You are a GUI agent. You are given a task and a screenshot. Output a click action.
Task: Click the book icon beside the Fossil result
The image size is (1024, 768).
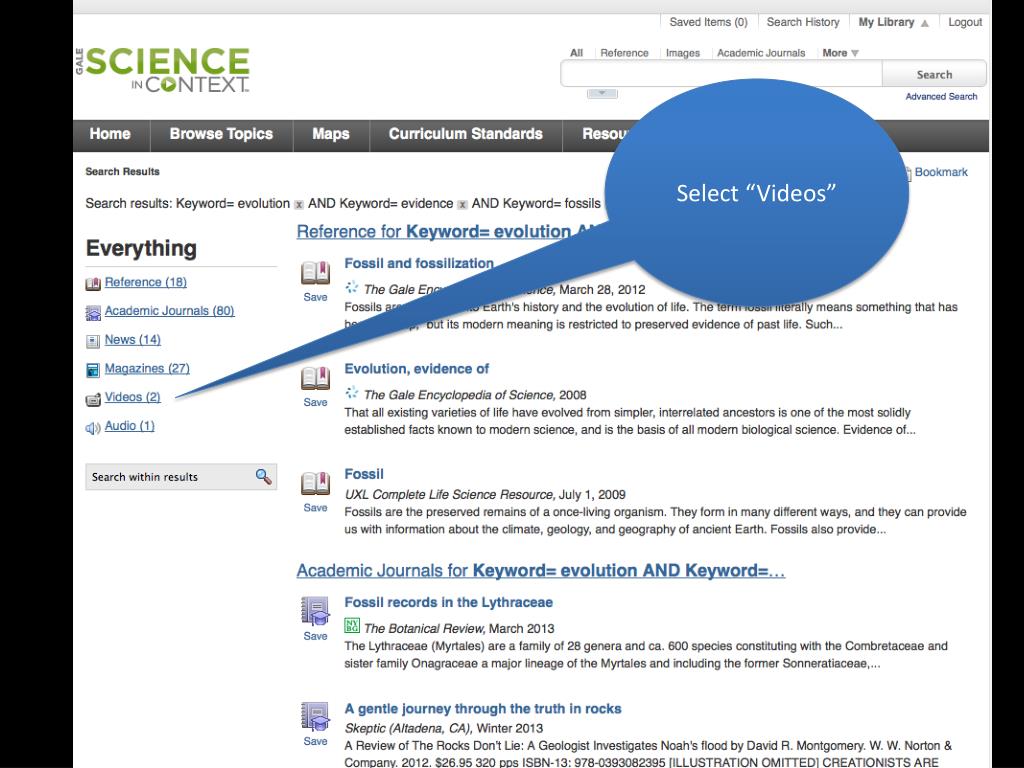[315, 483]
